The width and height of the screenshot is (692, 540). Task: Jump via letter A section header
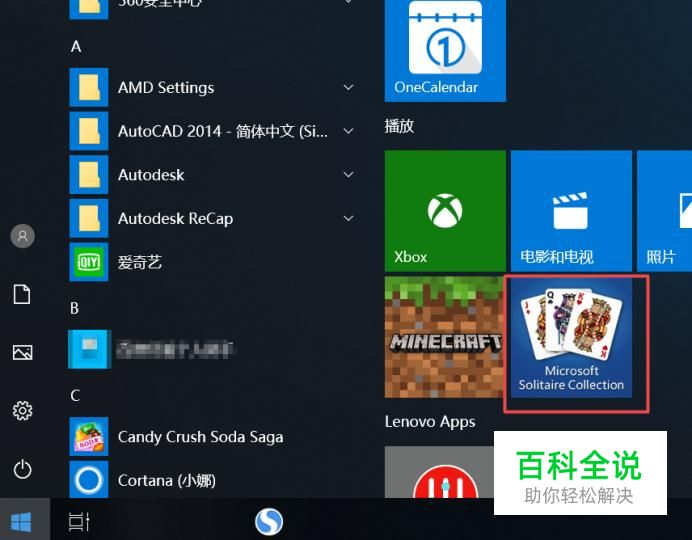pos(76,46)
